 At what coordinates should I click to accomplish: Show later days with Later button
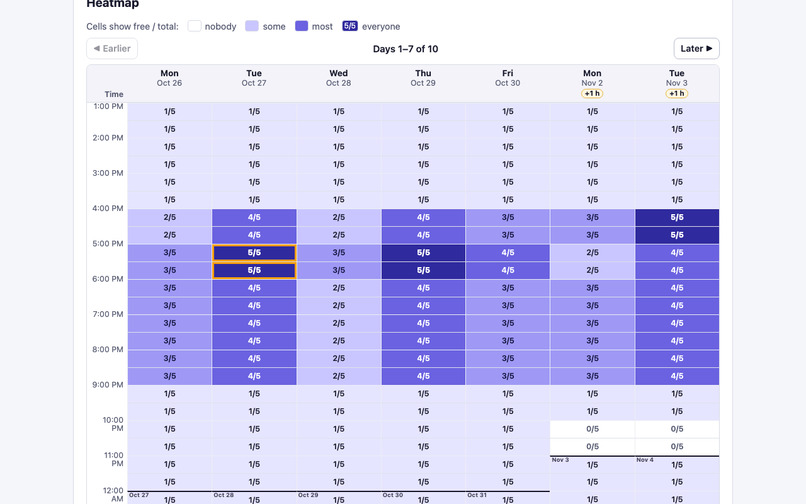coord(697,48)
